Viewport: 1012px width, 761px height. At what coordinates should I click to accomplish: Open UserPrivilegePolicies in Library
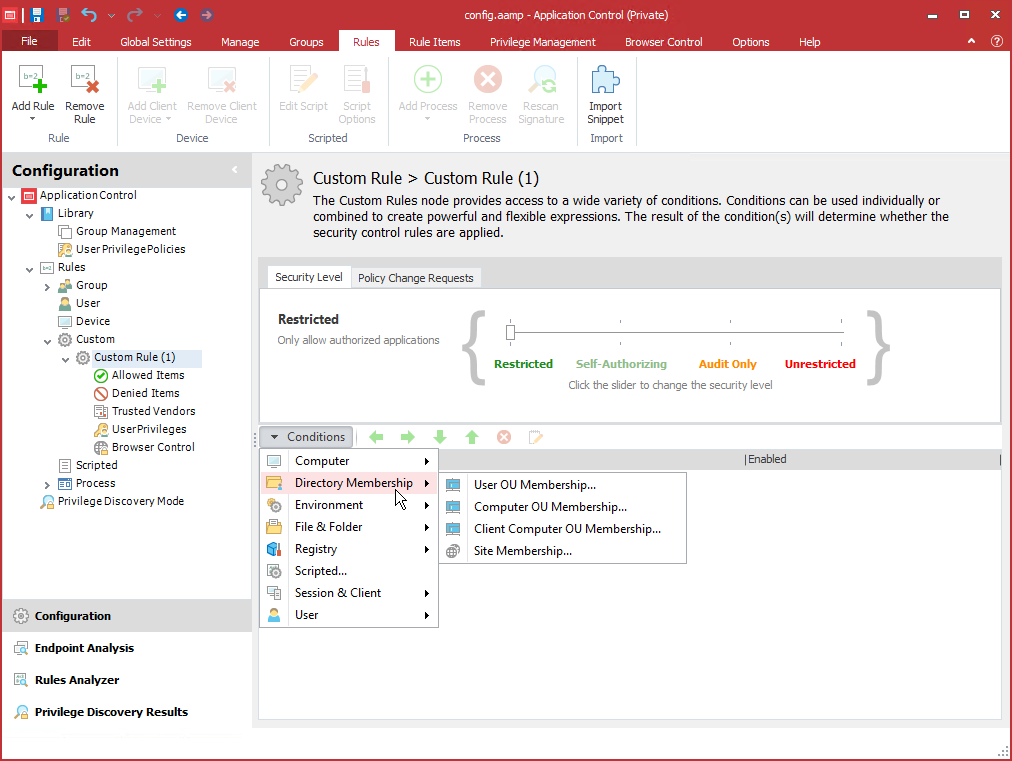130,249
